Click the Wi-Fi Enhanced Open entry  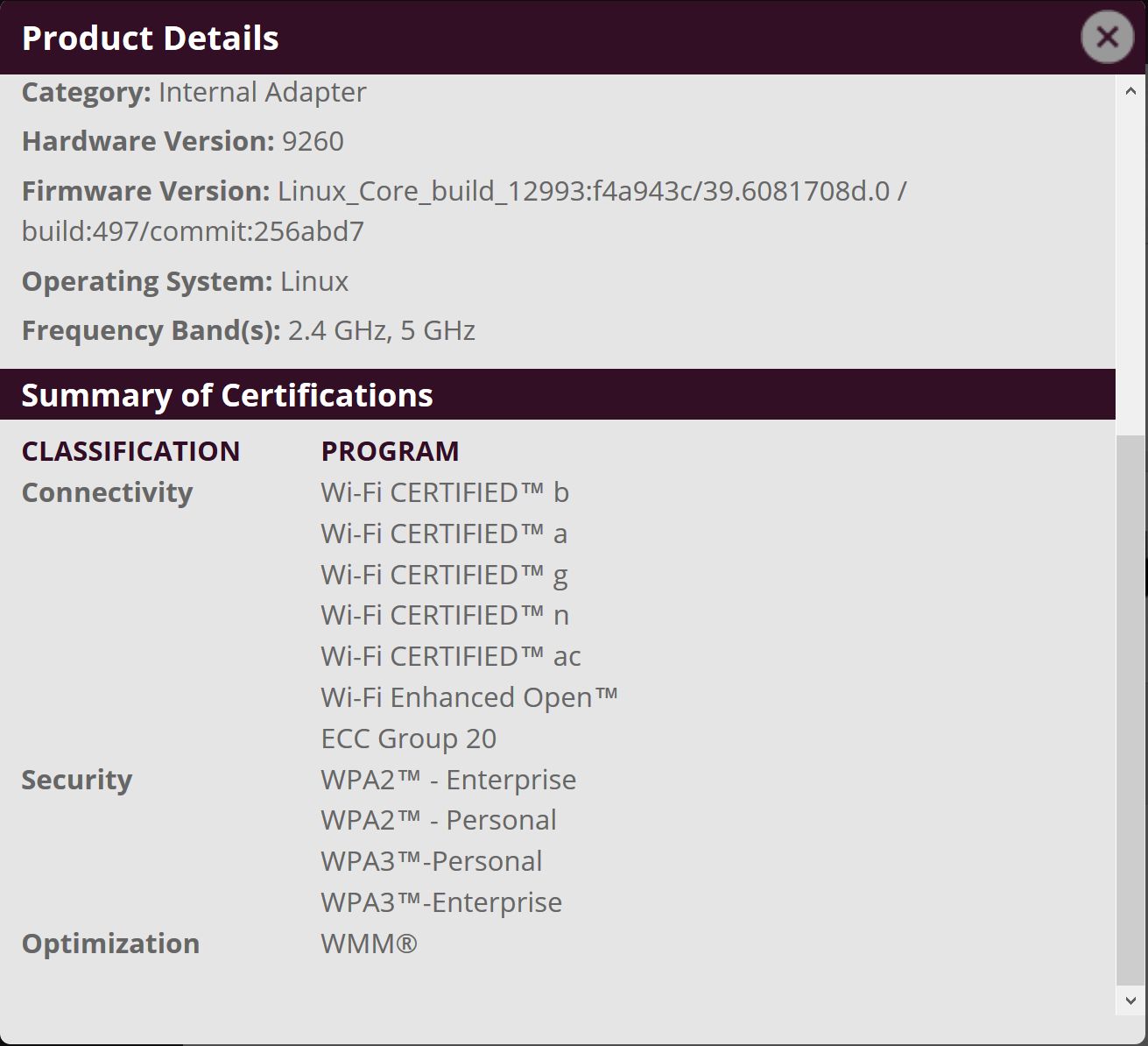point(469,697)
